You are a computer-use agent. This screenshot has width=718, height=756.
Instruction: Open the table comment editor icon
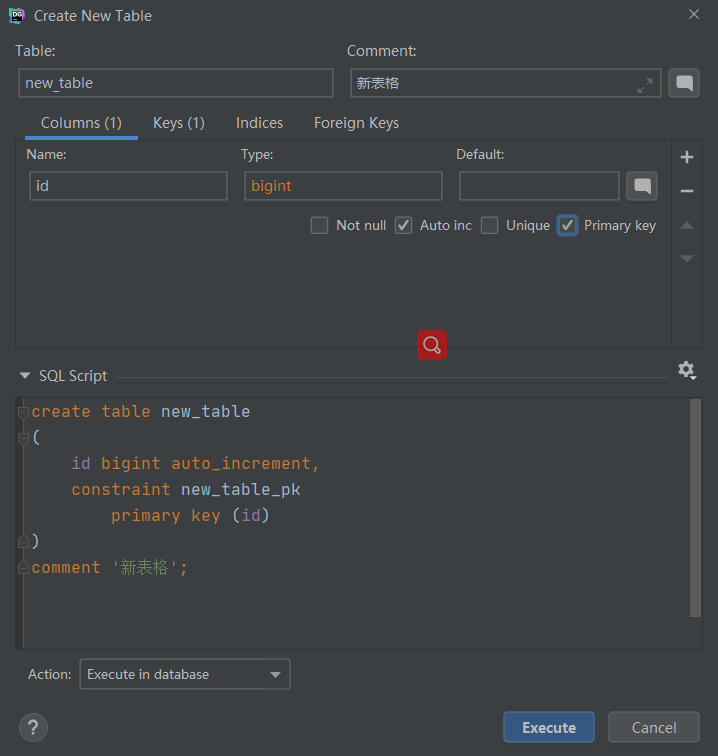pyautogui.click(x=684, y=83)
